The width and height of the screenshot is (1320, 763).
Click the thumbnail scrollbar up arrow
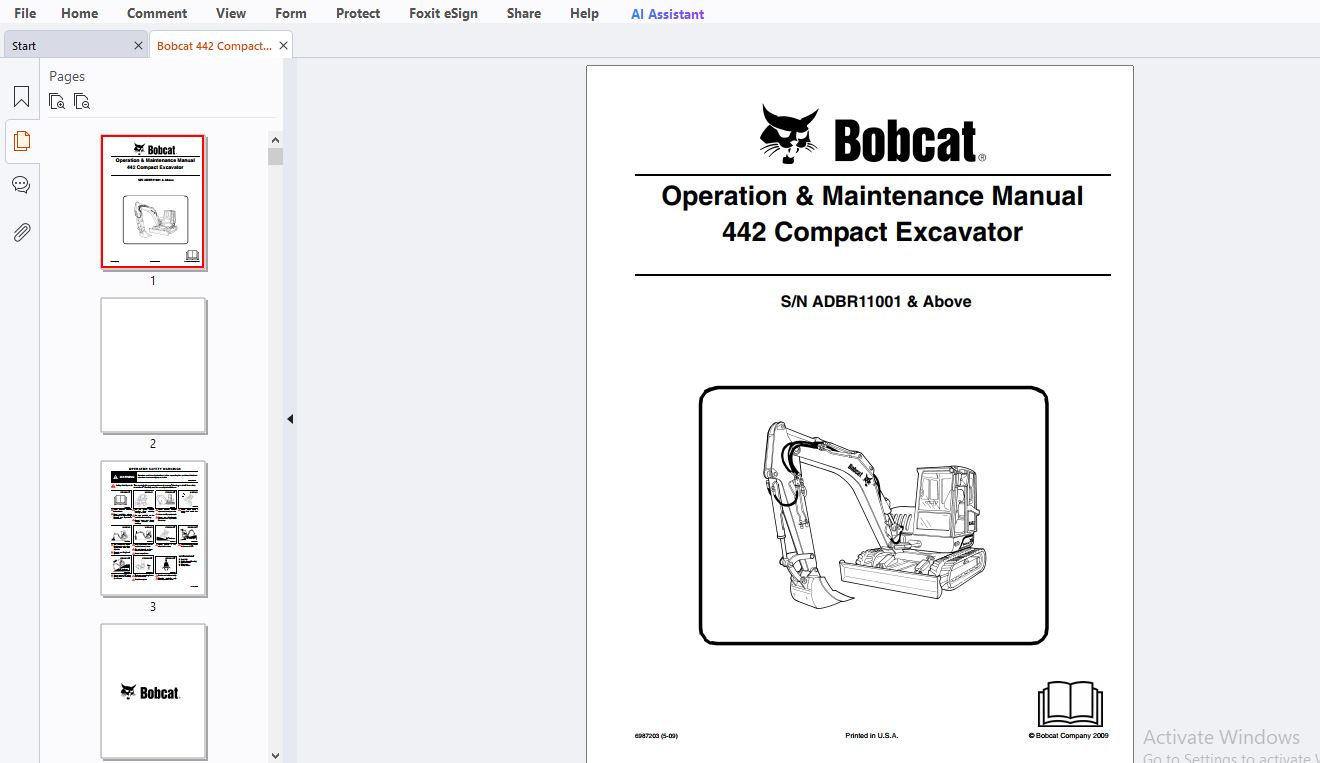275,139
